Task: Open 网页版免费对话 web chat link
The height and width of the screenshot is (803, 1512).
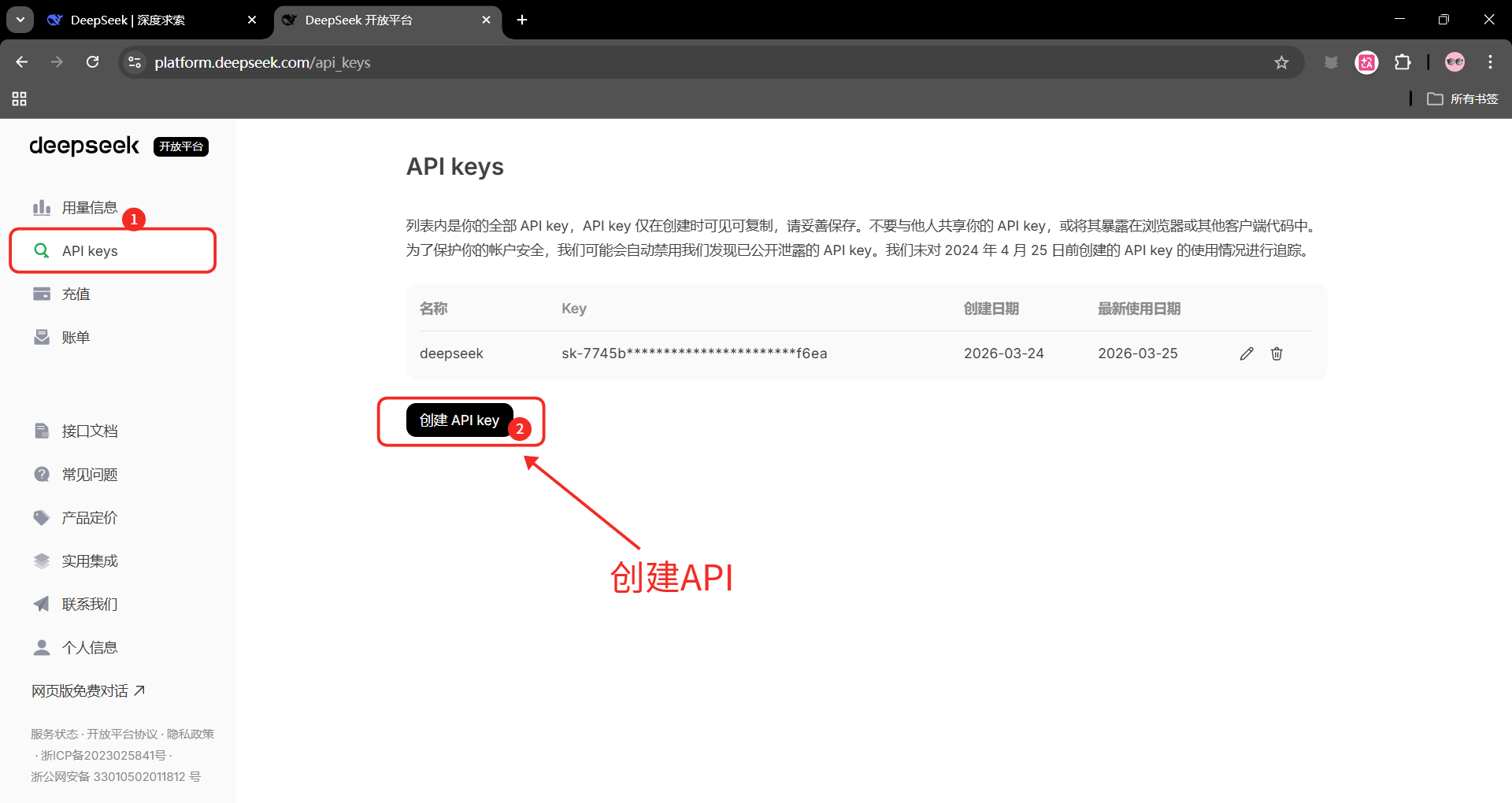Action: (88, 691)
